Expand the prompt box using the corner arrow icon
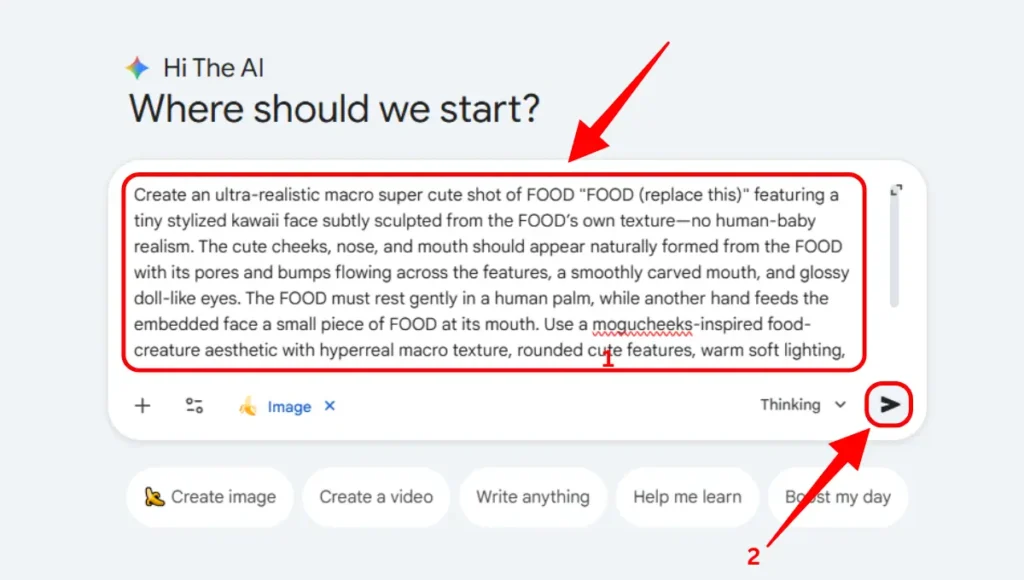This screenshot has height=580, width=1024. [x=897, y=188]
